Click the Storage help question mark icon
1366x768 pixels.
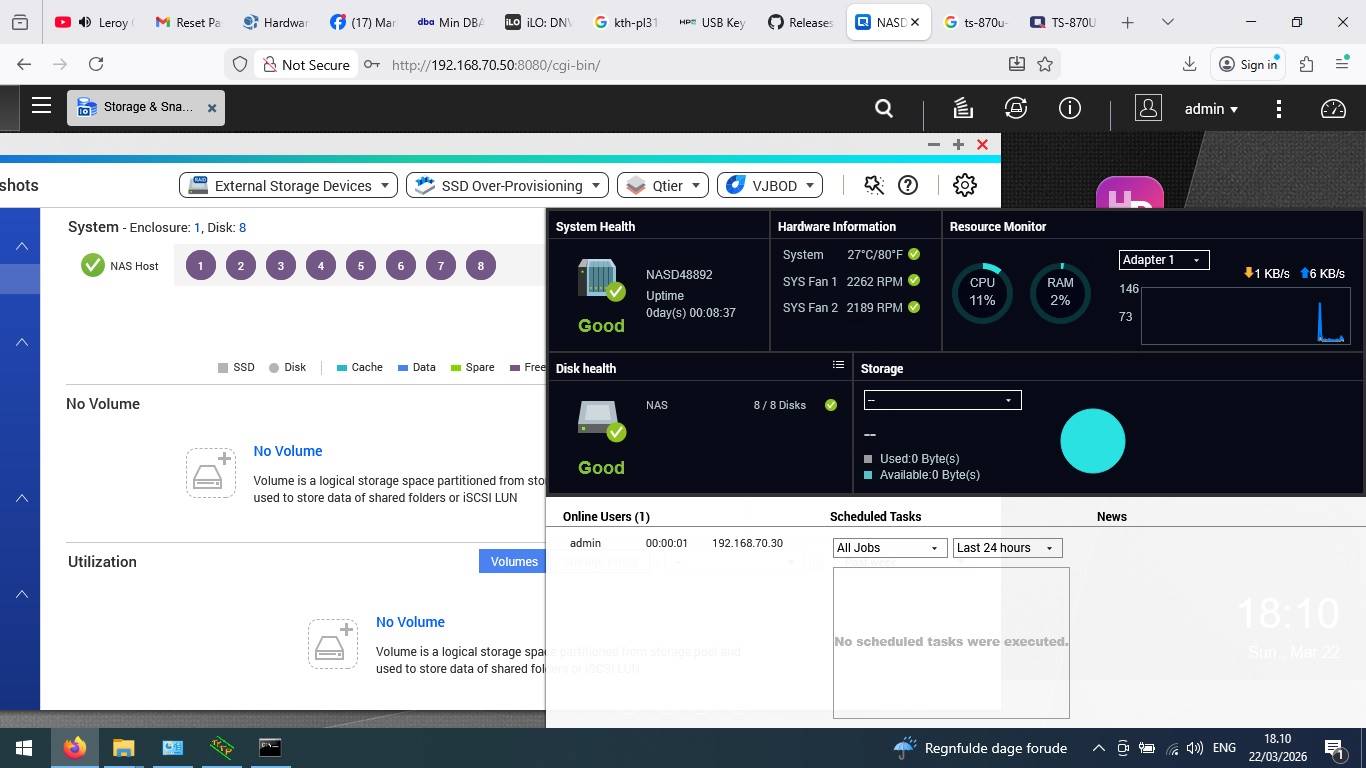[x=908, y=185]
